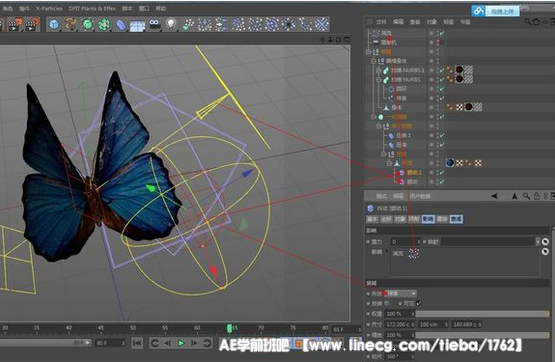Open the Camera object icon in toolbar
The image size is (555, 362).
coord(154,24)
